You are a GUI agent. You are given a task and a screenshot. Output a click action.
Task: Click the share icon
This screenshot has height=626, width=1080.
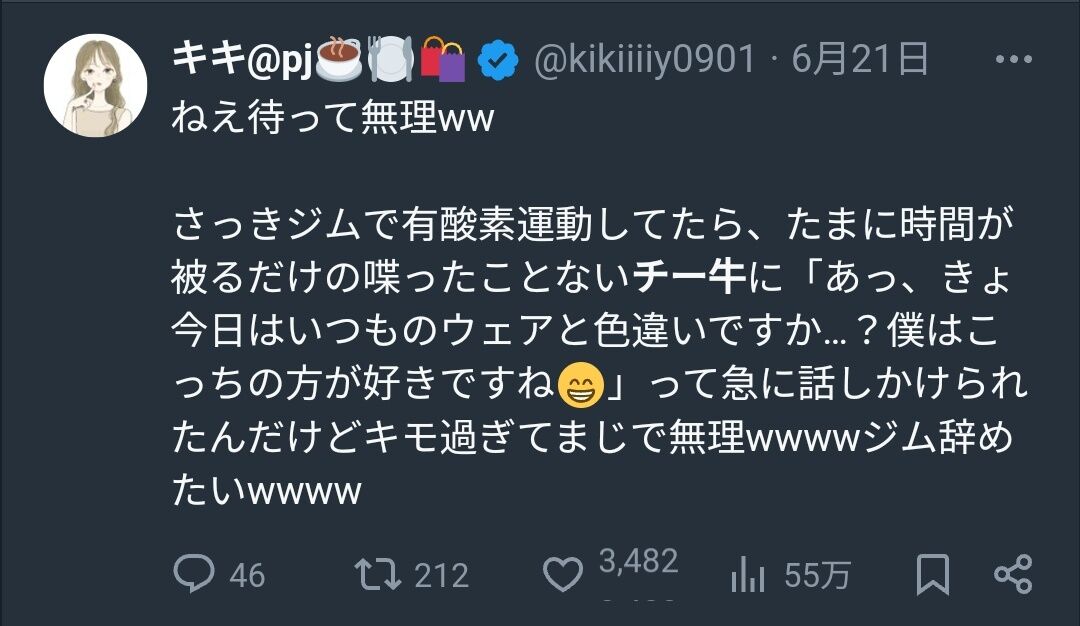tap(1013, 574)
